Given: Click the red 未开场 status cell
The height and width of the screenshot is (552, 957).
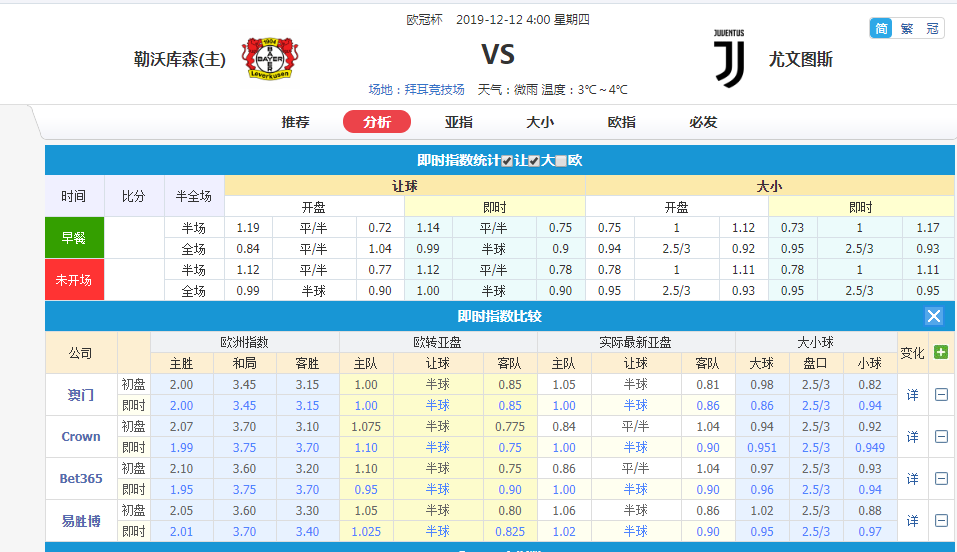Looking at the screenshot, I should [75, 280].
